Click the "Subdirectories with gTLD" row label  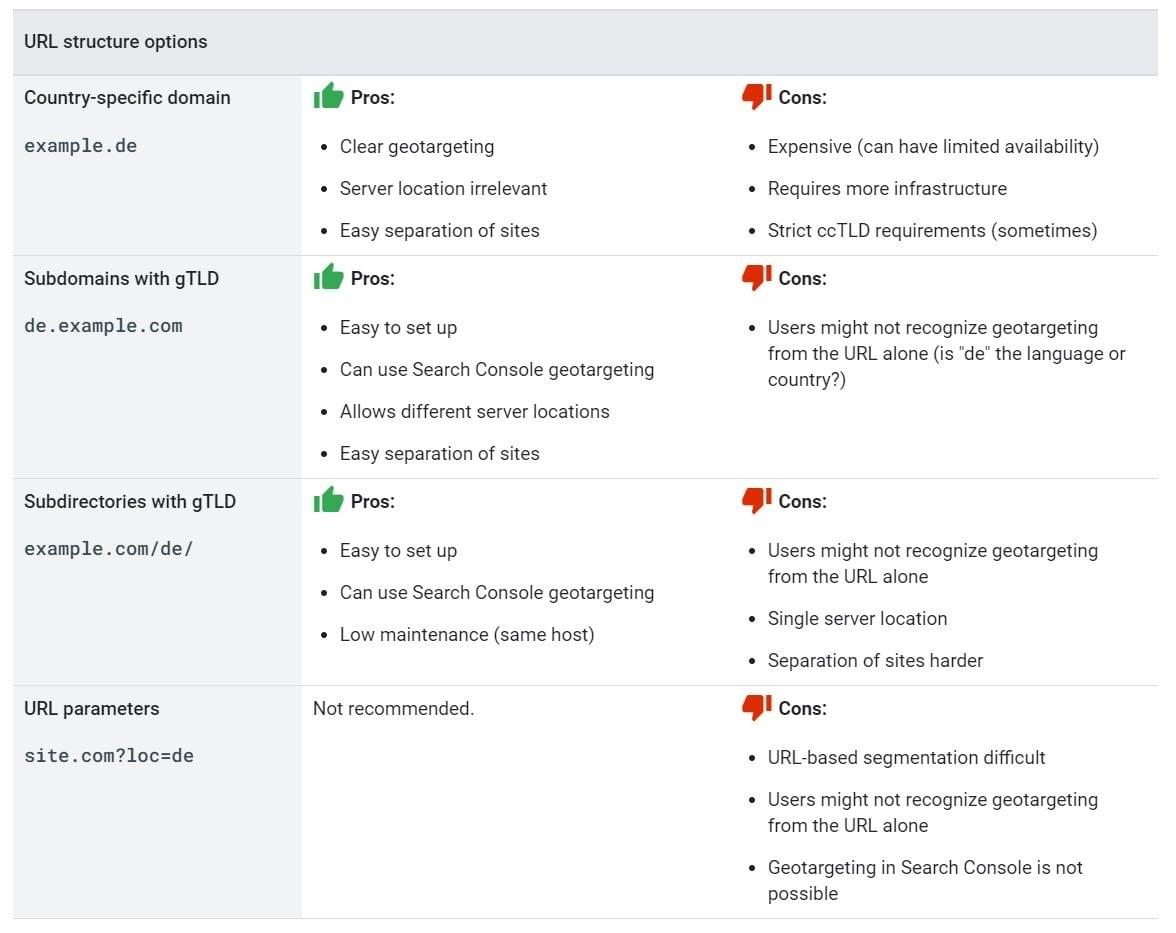click(x=130, y=501)
